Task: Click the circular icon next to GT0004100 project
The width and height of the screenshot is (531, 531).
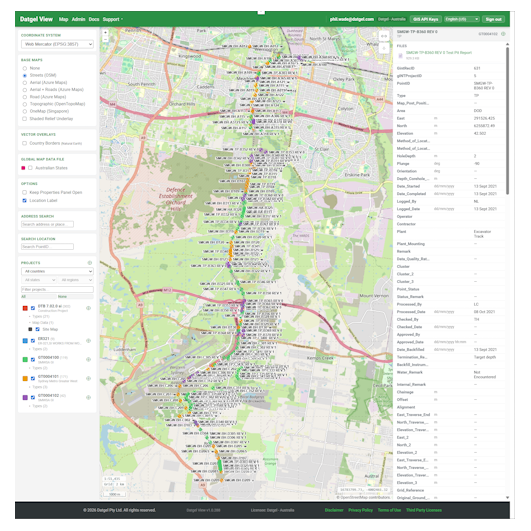Action: pos(89,359)
